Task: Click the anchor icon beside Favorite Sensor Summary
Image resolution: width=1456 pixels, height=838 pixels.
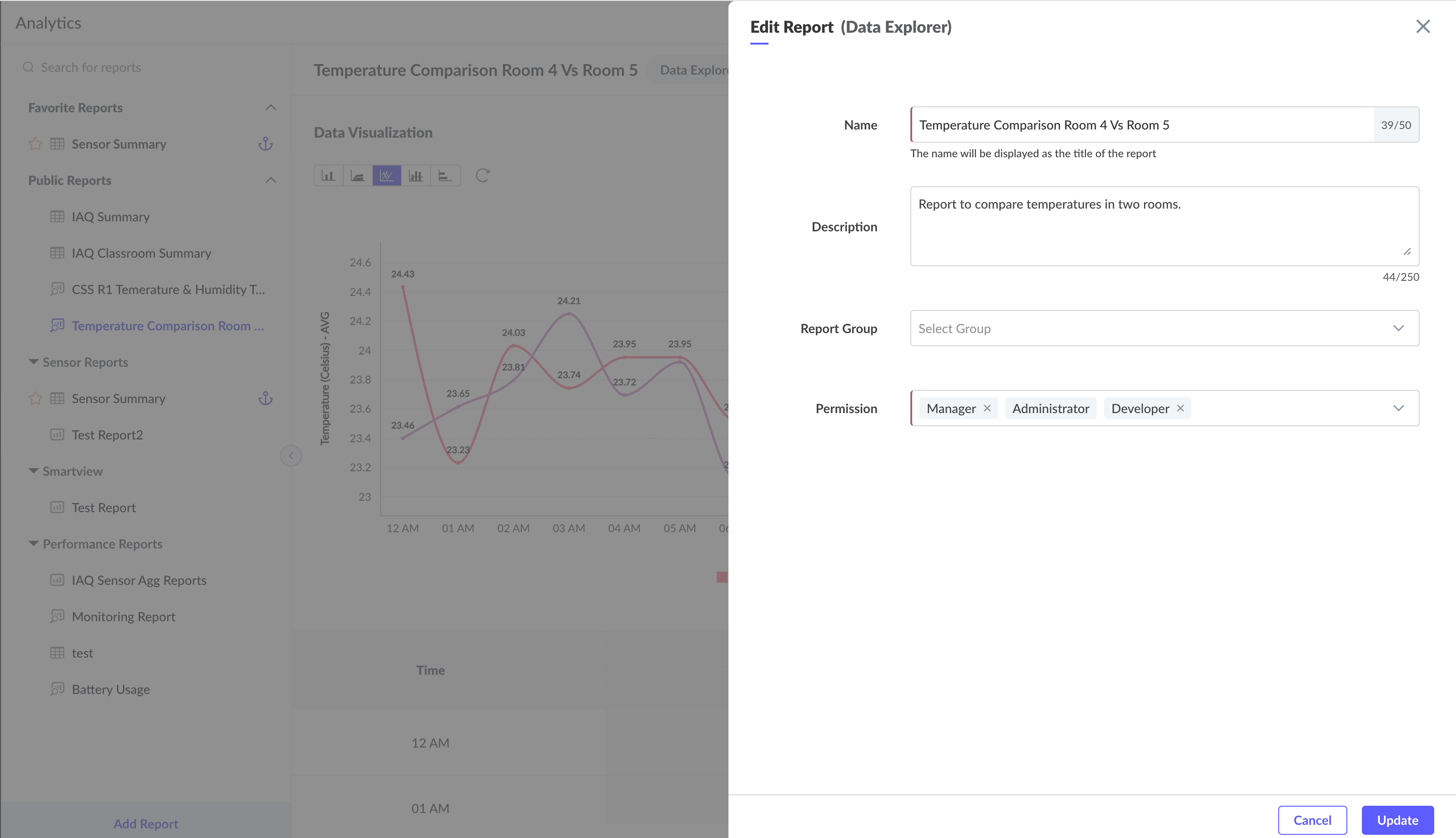Action: click(266, 144)
